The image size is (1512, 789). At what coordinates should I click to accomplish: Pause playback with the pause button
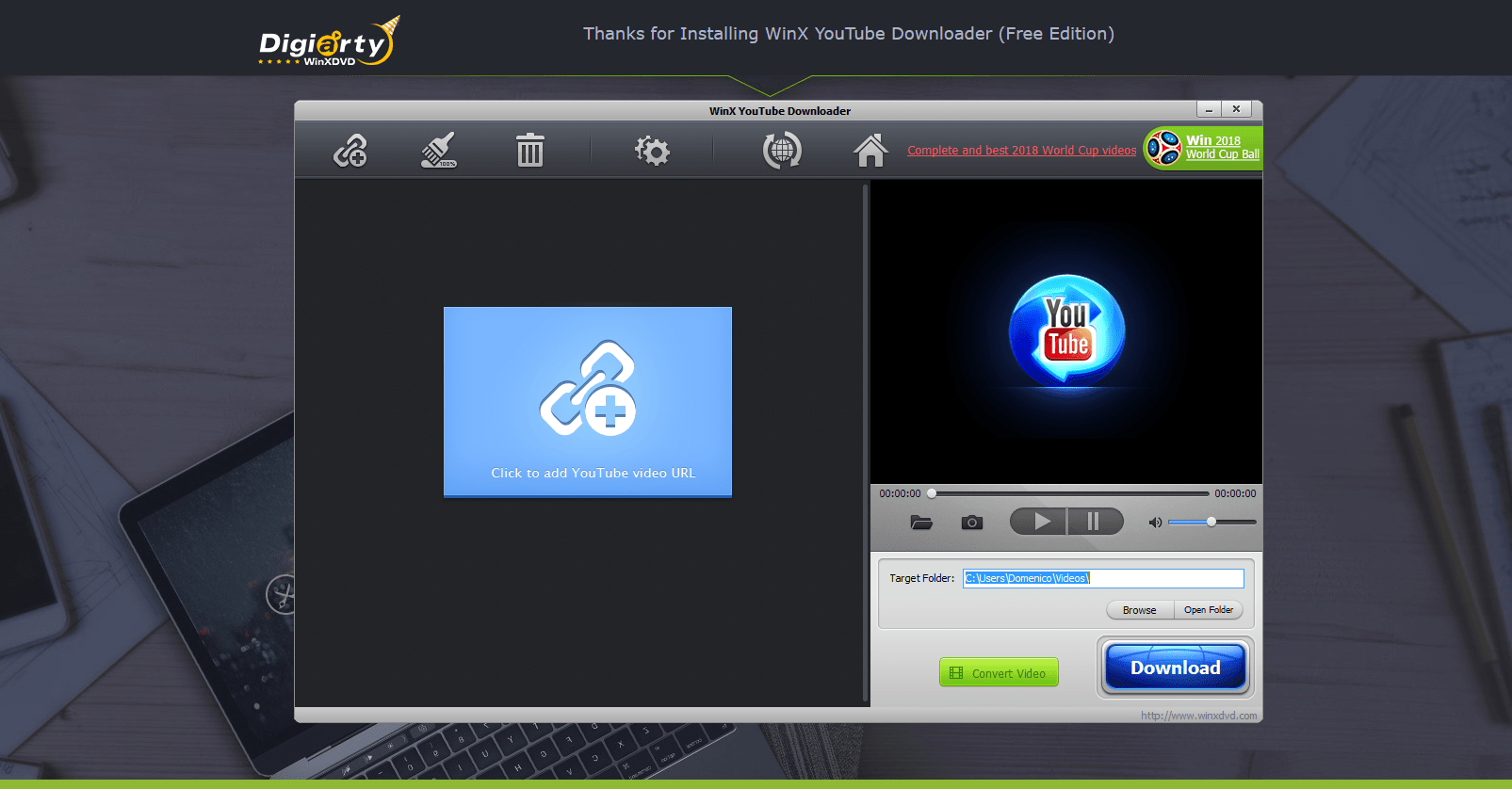point(1095,522)
